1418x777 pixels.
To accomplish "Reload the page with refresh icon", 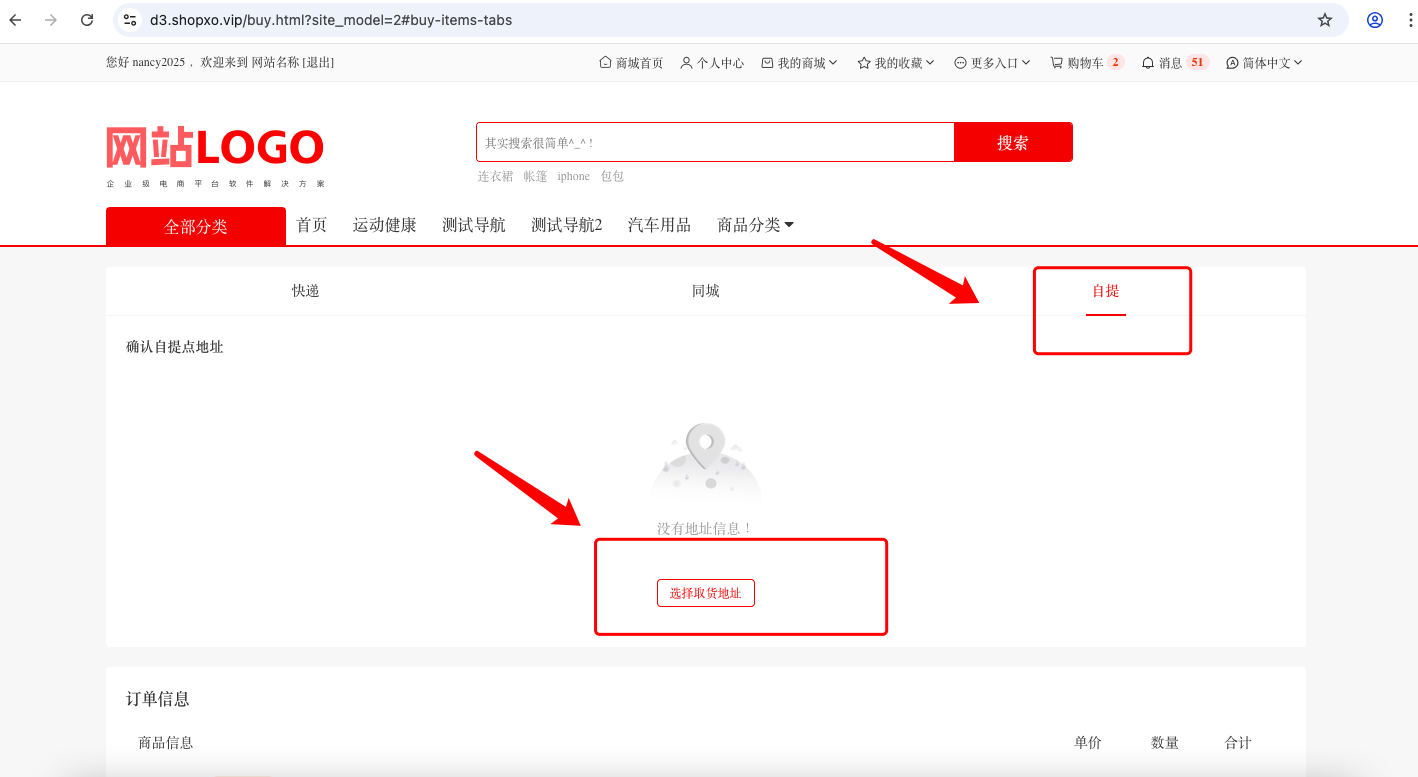I will tap(87, 20).
